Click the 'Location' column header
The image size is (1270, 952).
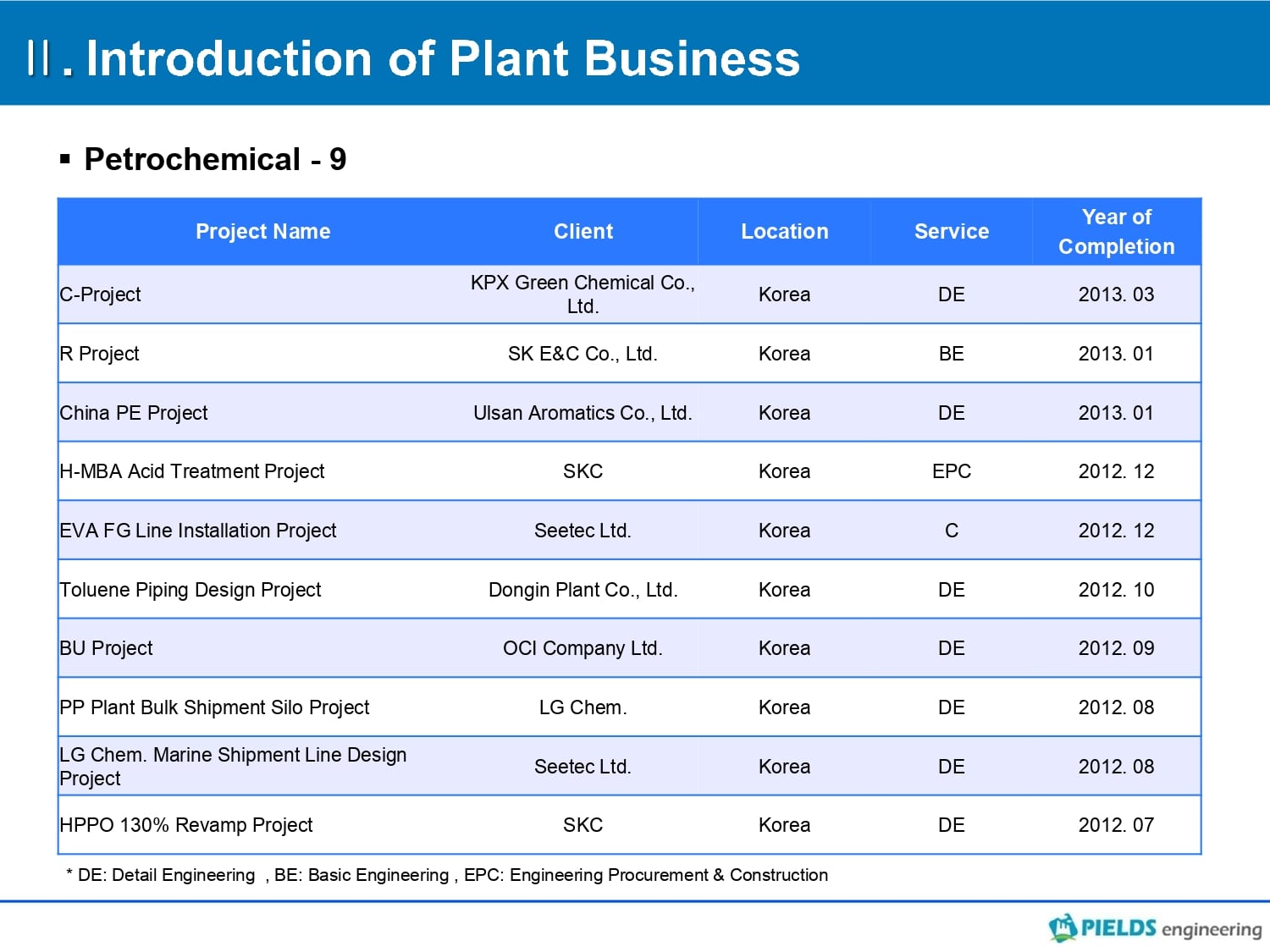pos(785,231)
